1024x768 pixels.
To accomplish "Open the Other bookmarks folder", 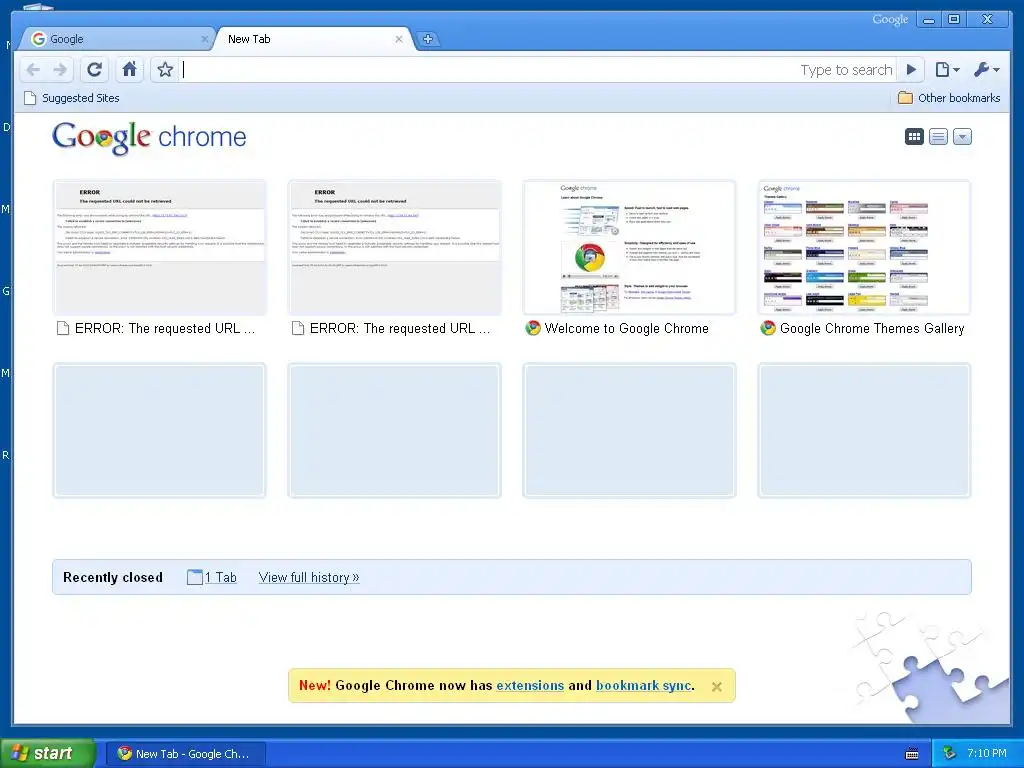I will (x=949, y=98).
